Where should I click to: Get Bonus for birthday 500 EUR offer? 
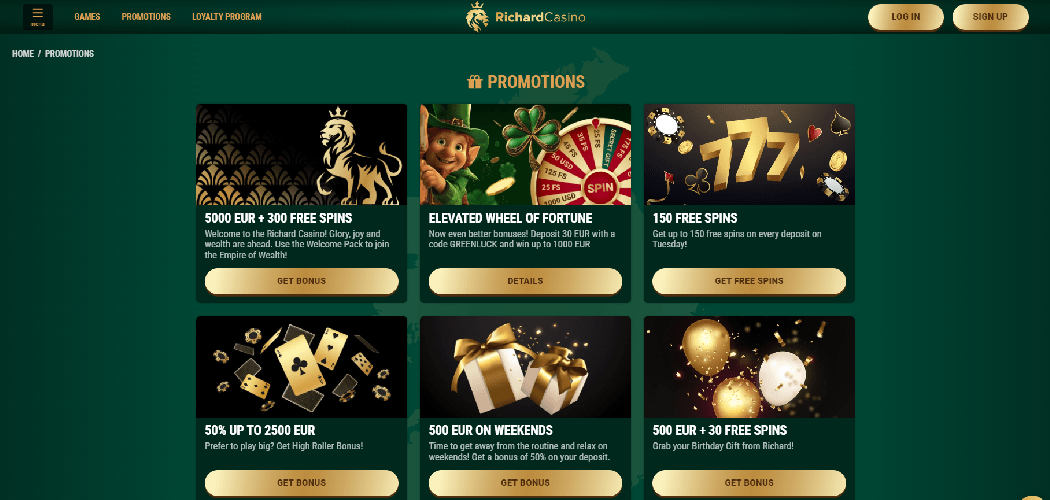(749, 483)
